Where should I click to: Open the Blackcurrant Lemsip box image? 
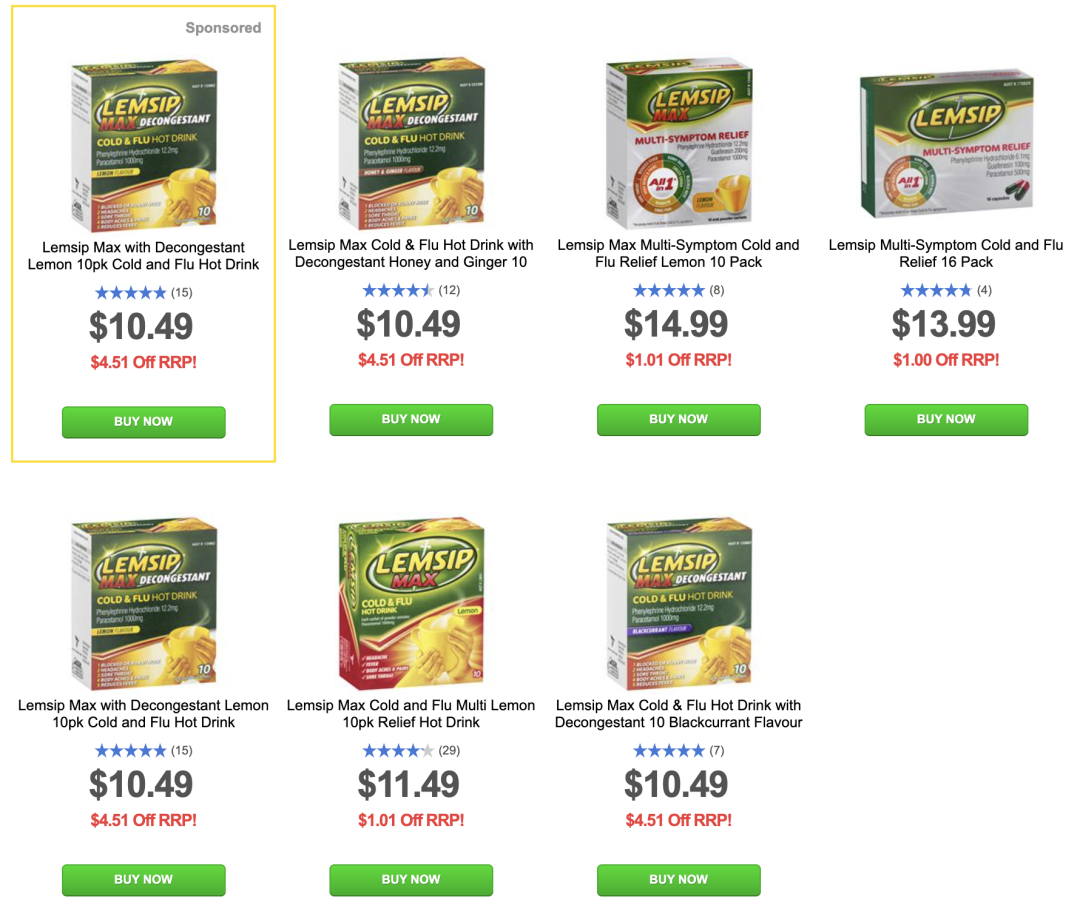click(678, 604)
